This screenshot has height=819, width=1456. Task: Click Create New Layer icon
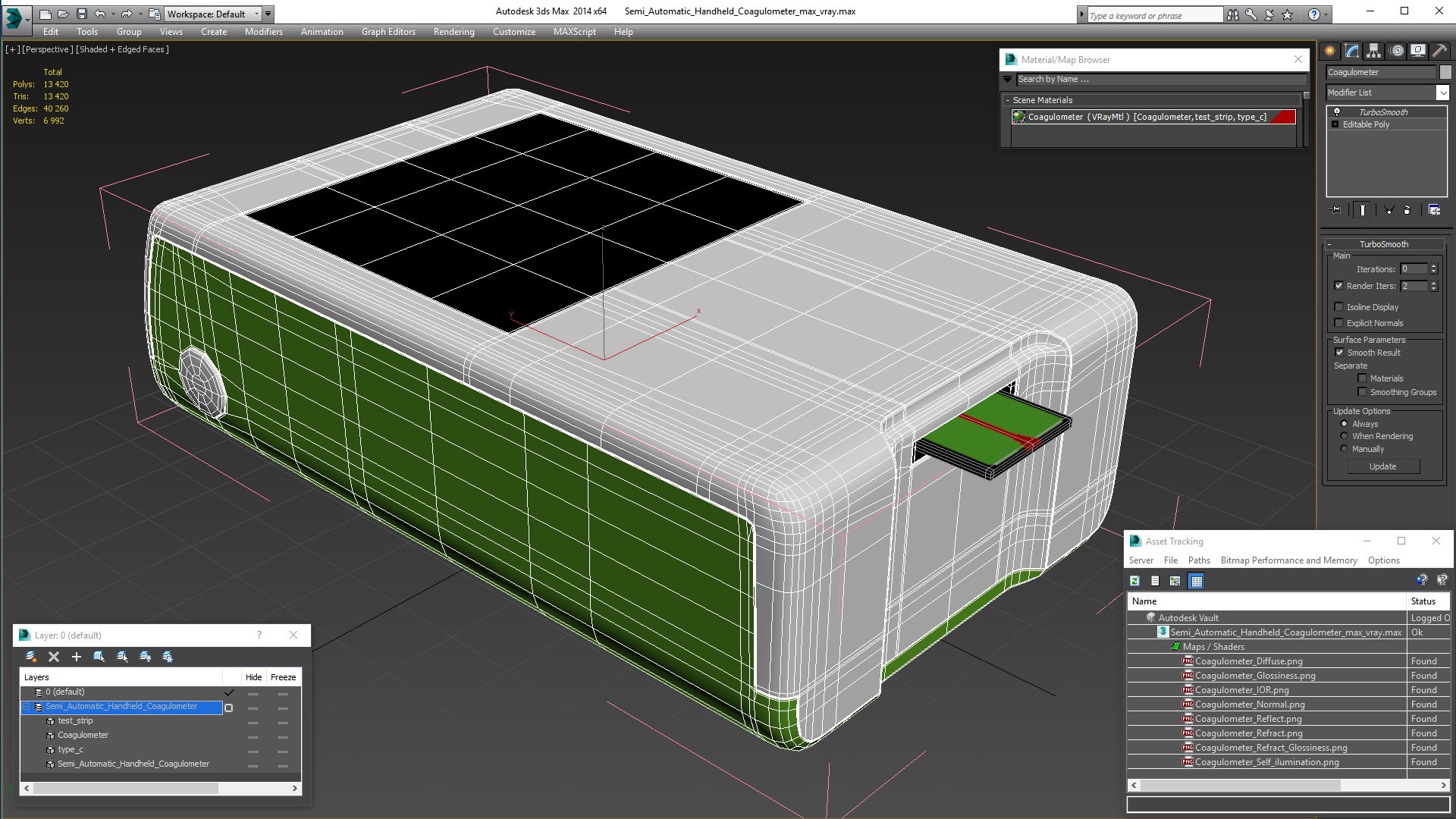click(30, 657)
